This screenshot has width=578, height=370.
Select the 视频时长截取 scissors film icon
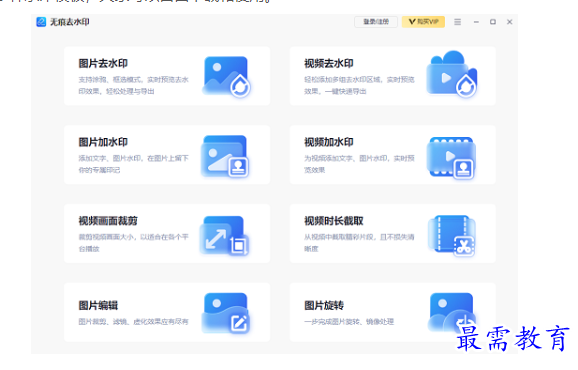coord(452,236)
